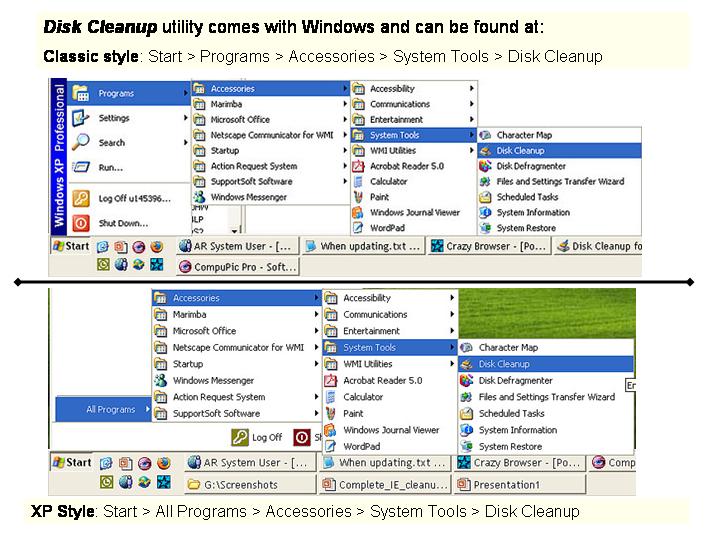Click the PowerPoint quick launch icon on XP-style taskbar
The image size is (720, 540).
tap(125, 463)
